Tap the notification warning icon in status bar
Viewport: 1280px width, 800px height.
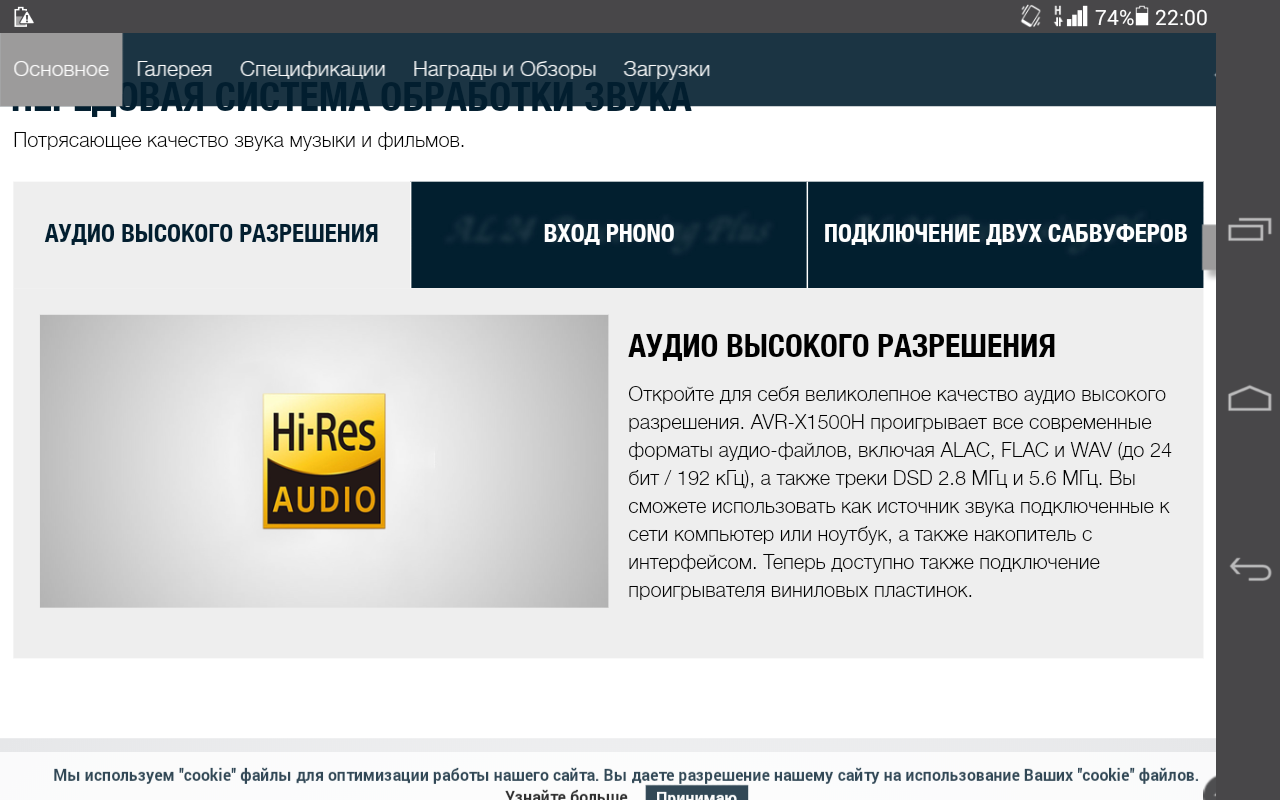23,17
